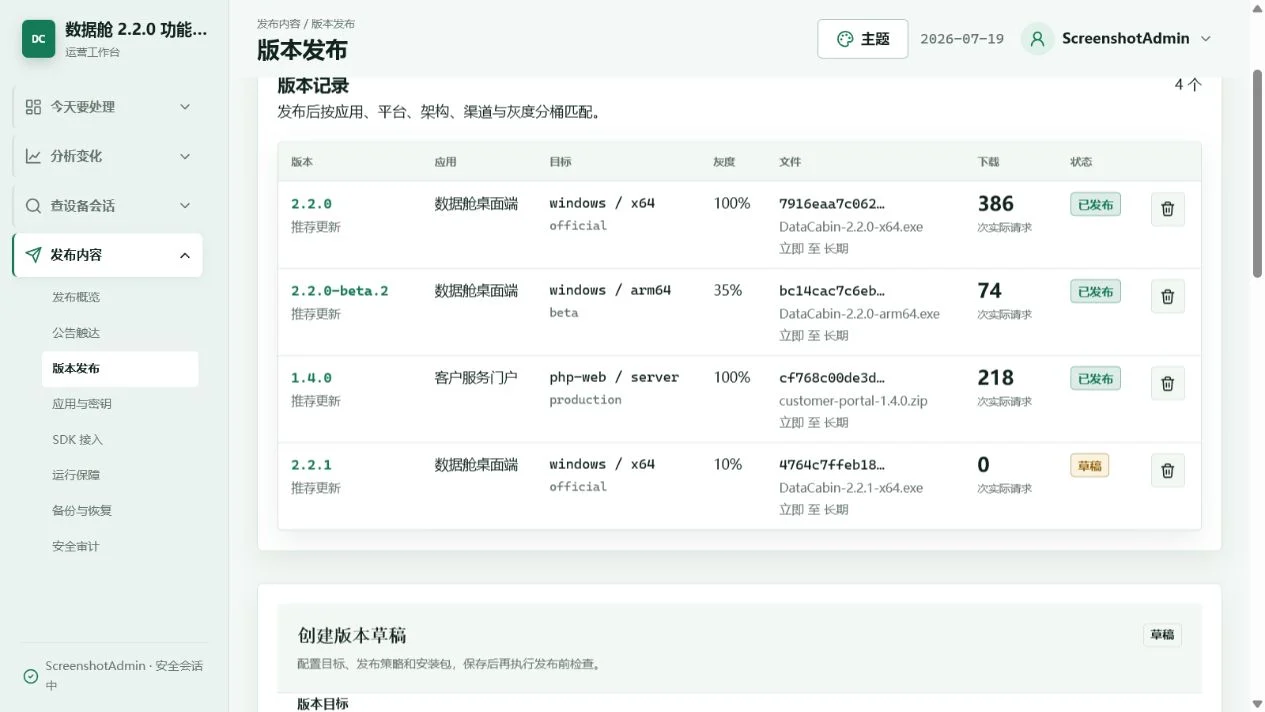Click the palette icon on 主题 button
Screen dimensions: 1265x712
pyautogui.click(x=845, y=39)
